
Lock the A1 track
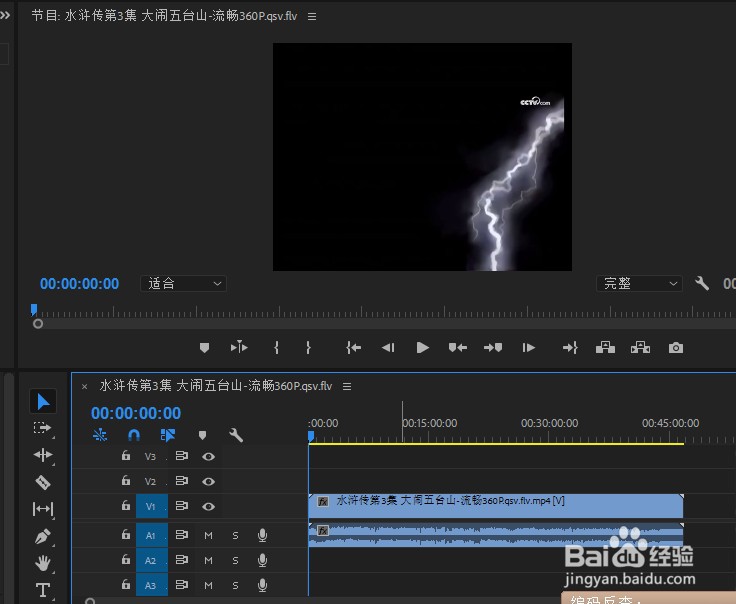[x=126, y=535]
